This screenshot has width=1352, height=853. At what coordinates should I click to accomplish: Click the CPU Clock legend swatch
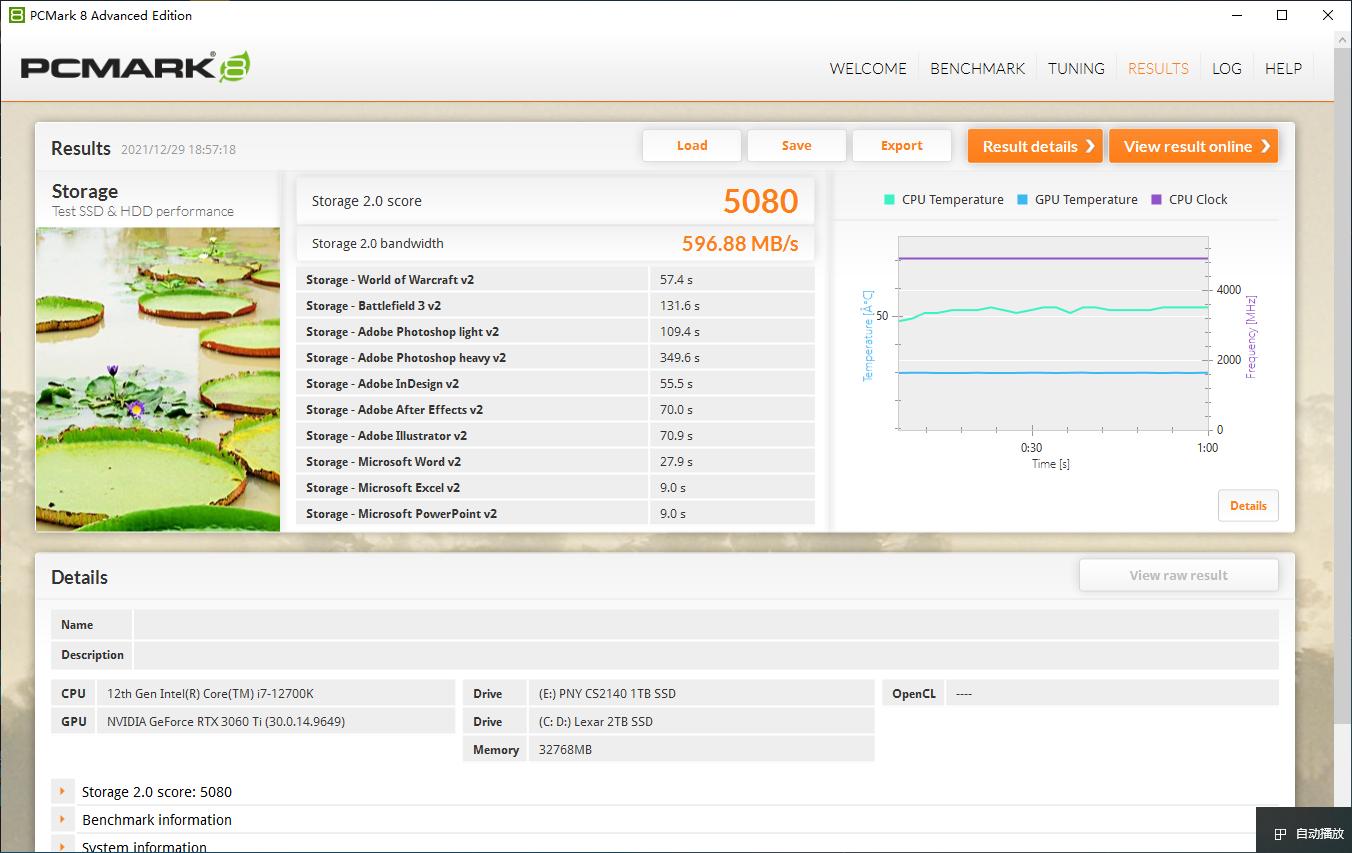1157,199
